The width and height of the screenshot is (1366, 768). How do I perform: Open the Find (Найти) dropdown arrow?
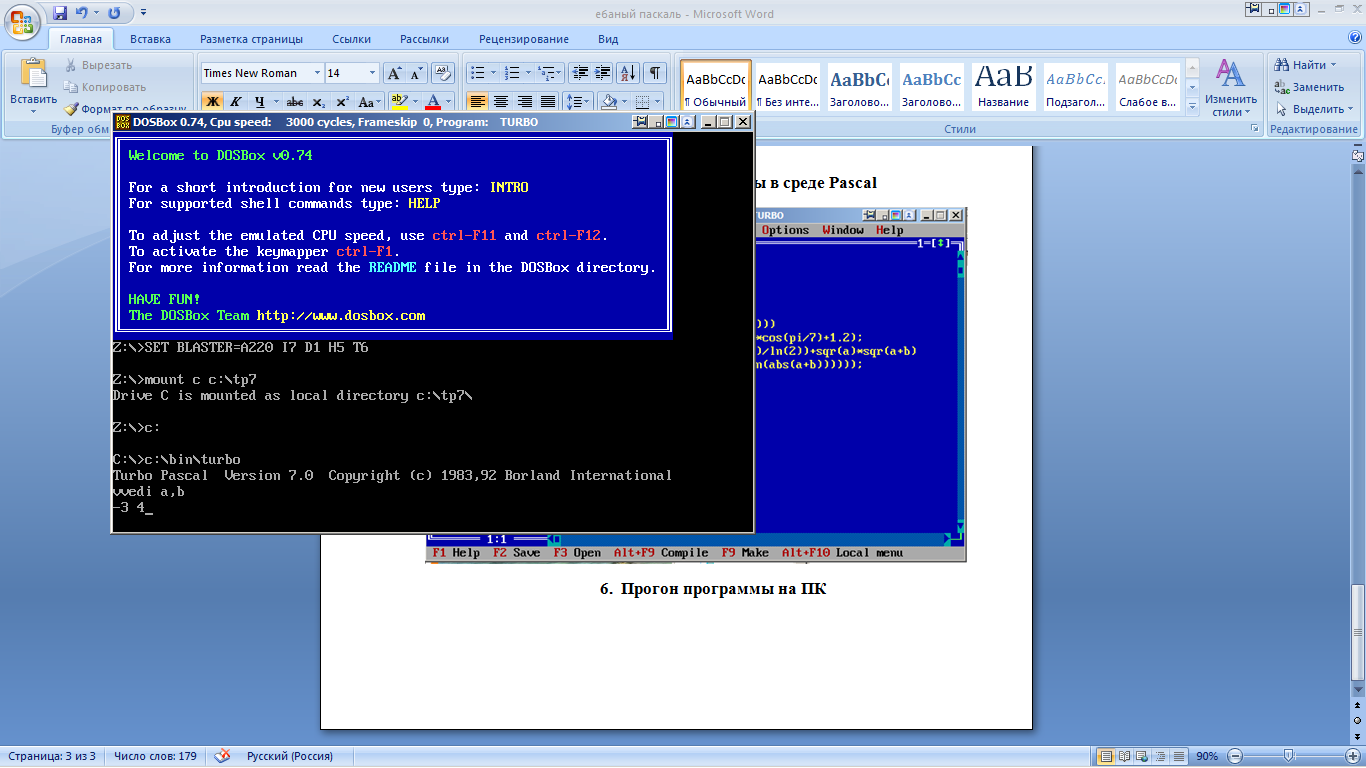click(1333, 65)
